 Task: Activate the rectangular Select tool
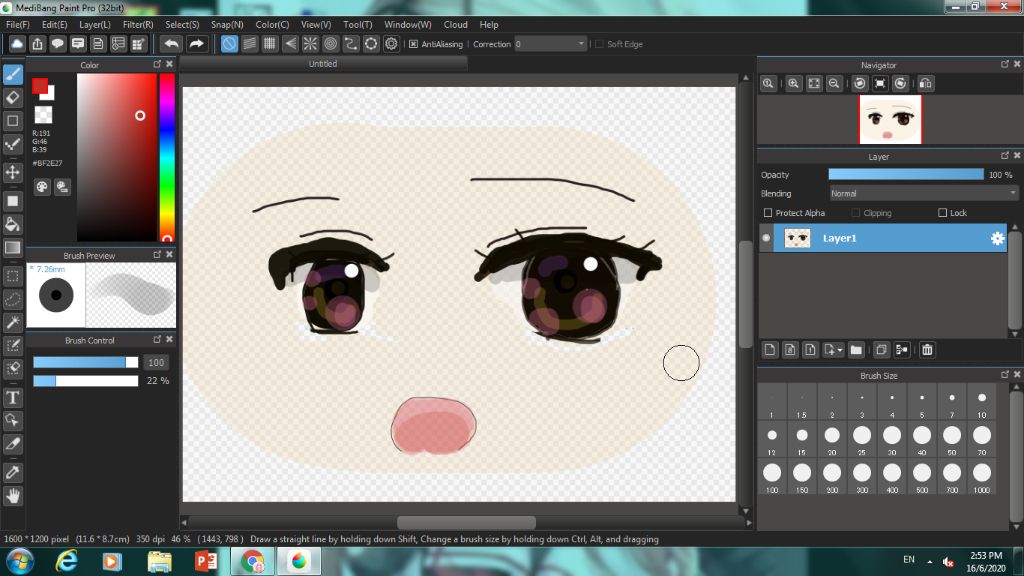point(12,276)
